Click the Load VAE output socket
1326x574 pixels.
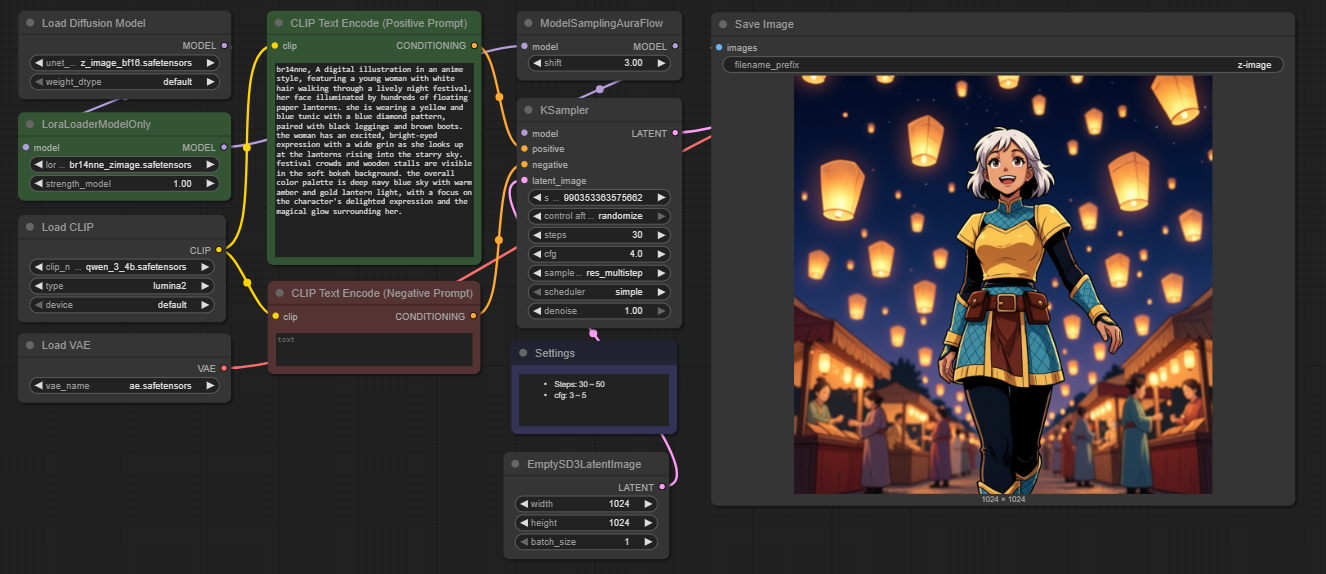pos(223,368)
